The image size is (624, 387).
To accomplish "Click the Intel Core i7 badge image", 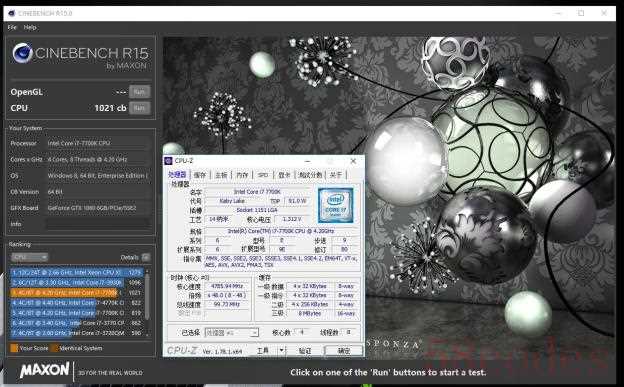I will 335,205.
